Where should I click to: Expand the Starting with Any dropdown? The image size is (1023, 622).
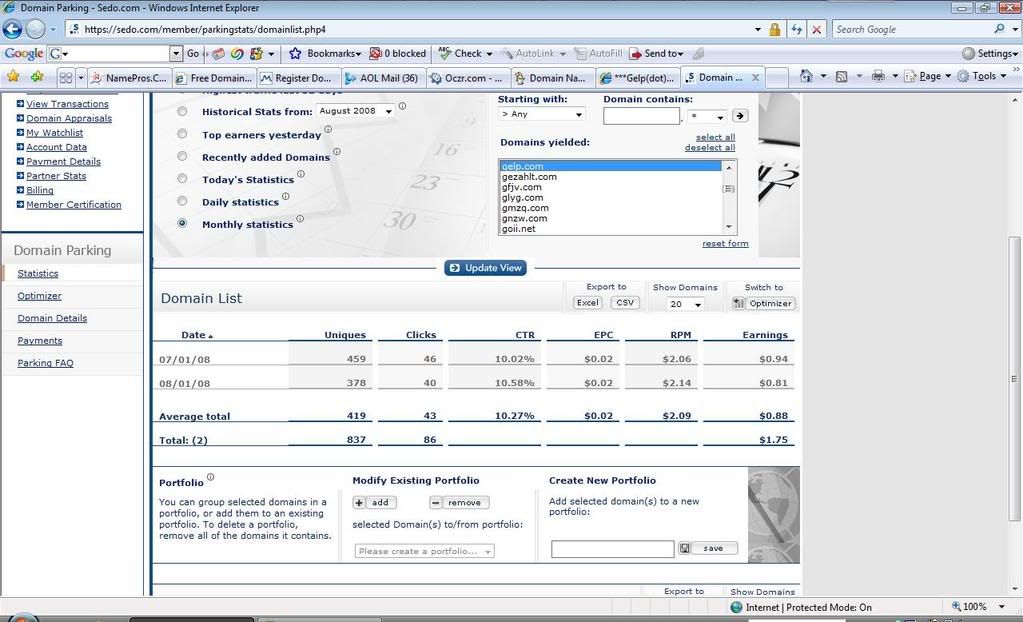pos(541,115)
